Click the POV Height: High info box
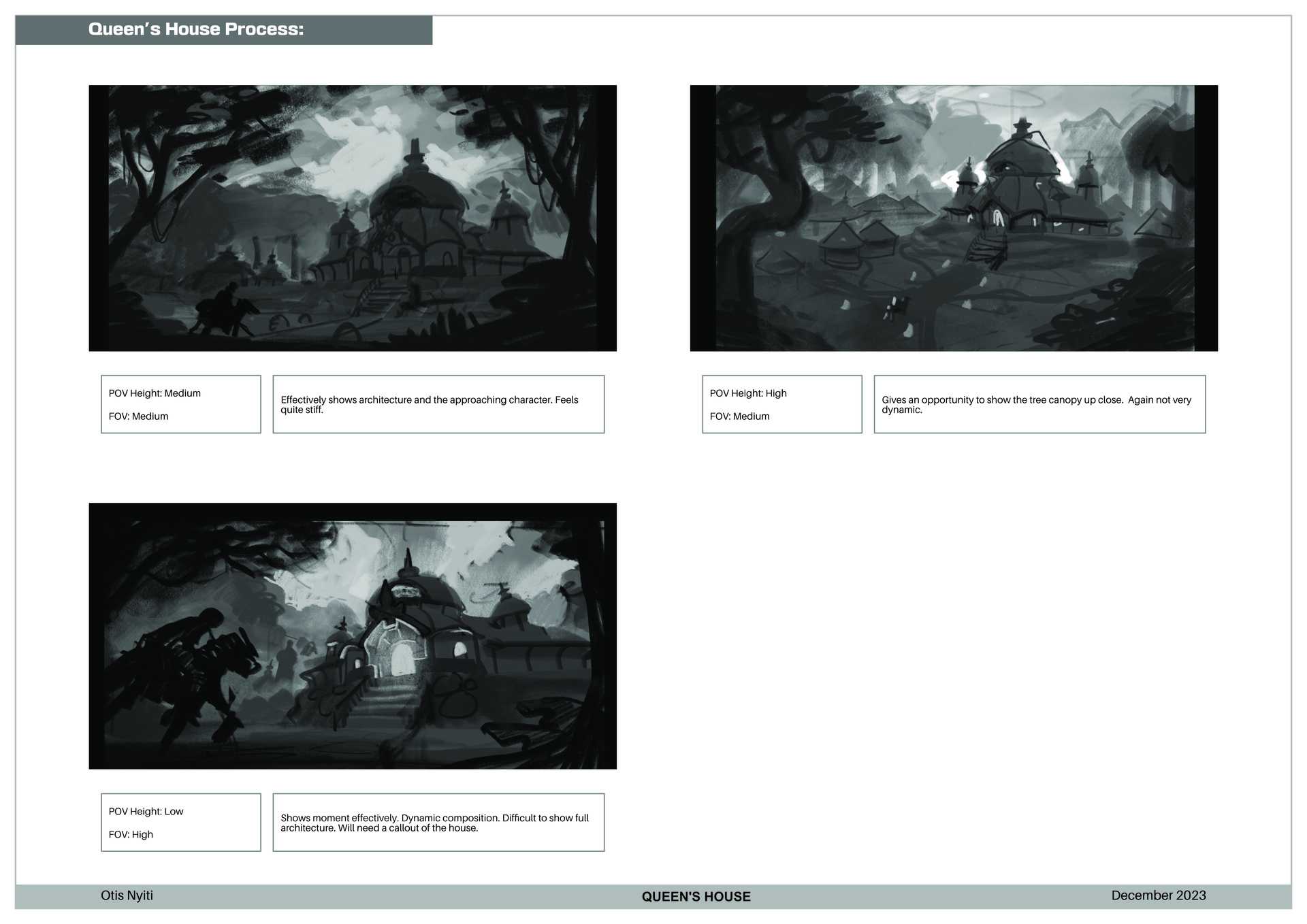 (781, 403)
